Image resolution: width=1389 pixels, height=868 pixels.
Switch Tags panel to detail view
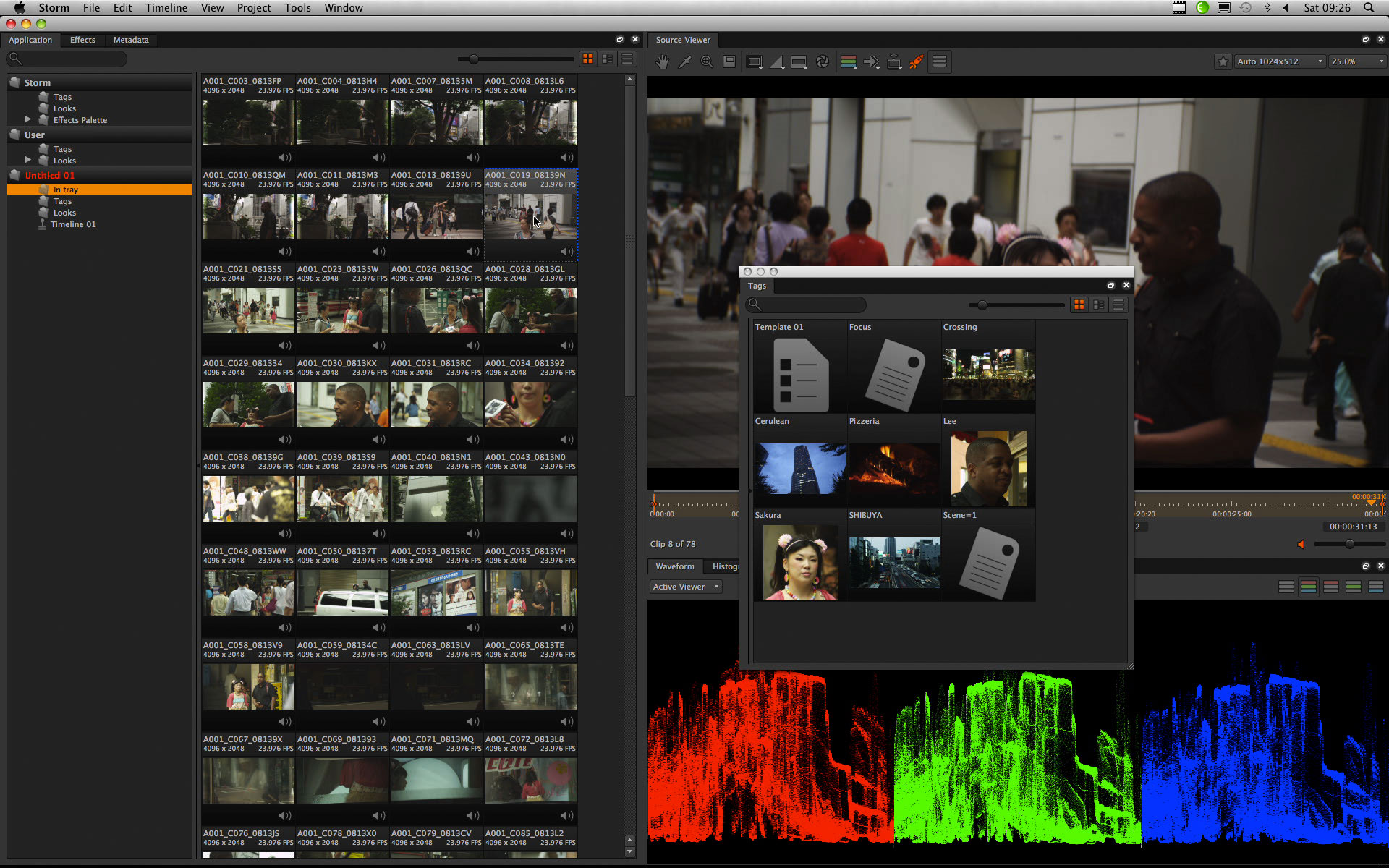1098,305
